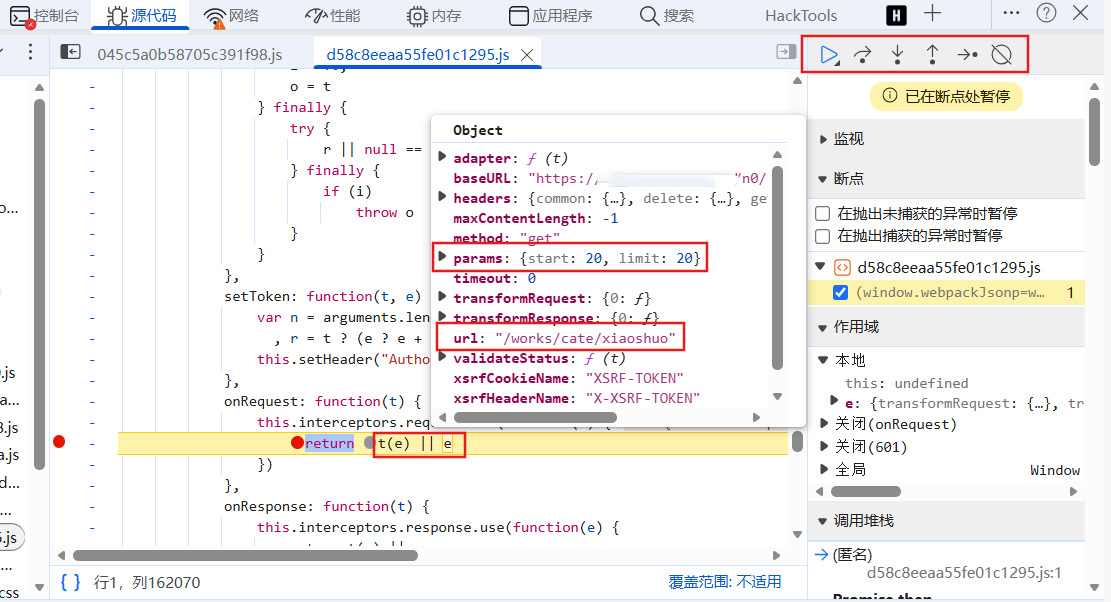Click the step over function icon
Screen dimensions: 1111x602
[x=862, y=55]
